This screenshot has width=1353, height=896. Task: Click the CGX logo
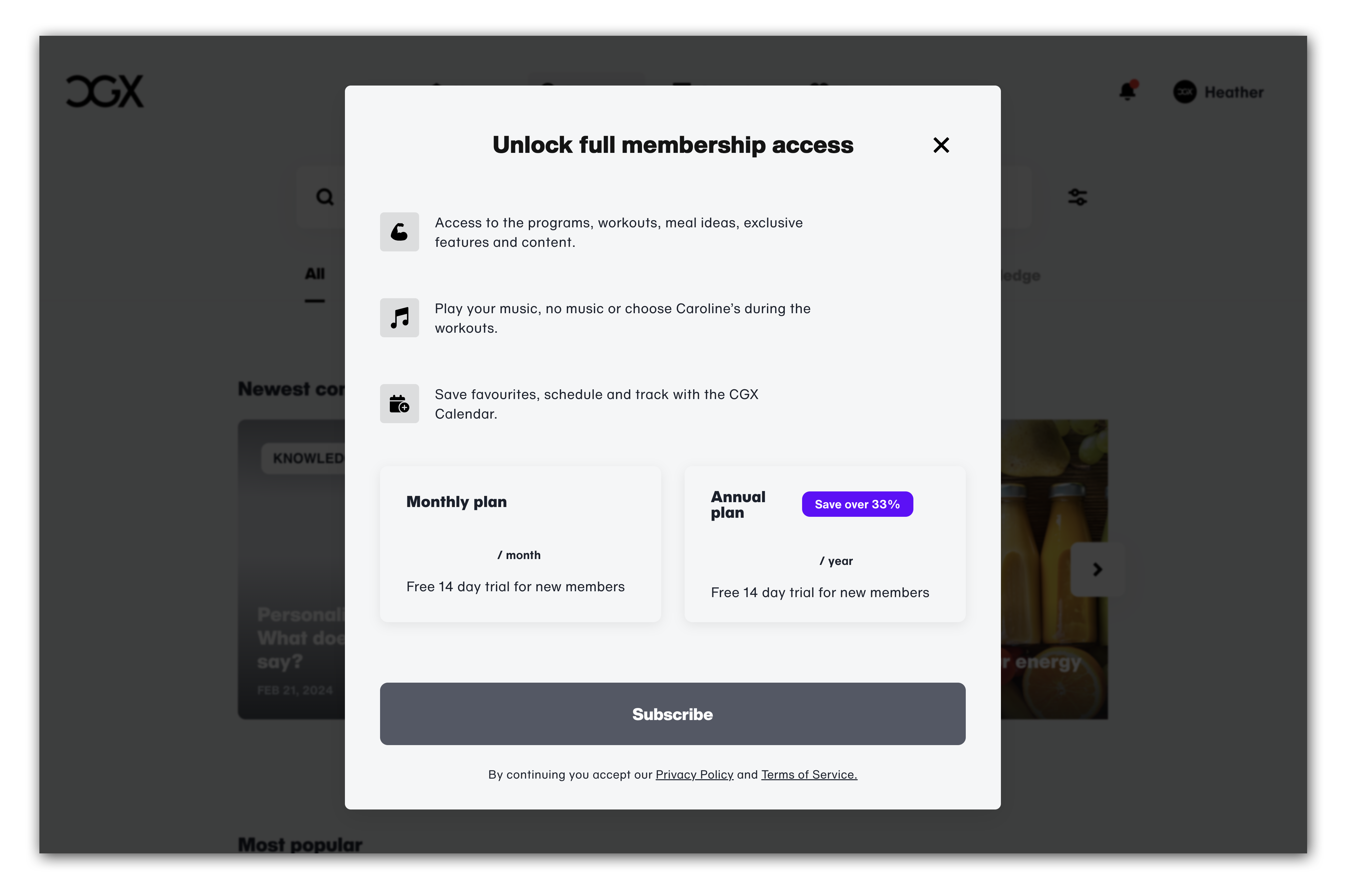click(104, 91)
